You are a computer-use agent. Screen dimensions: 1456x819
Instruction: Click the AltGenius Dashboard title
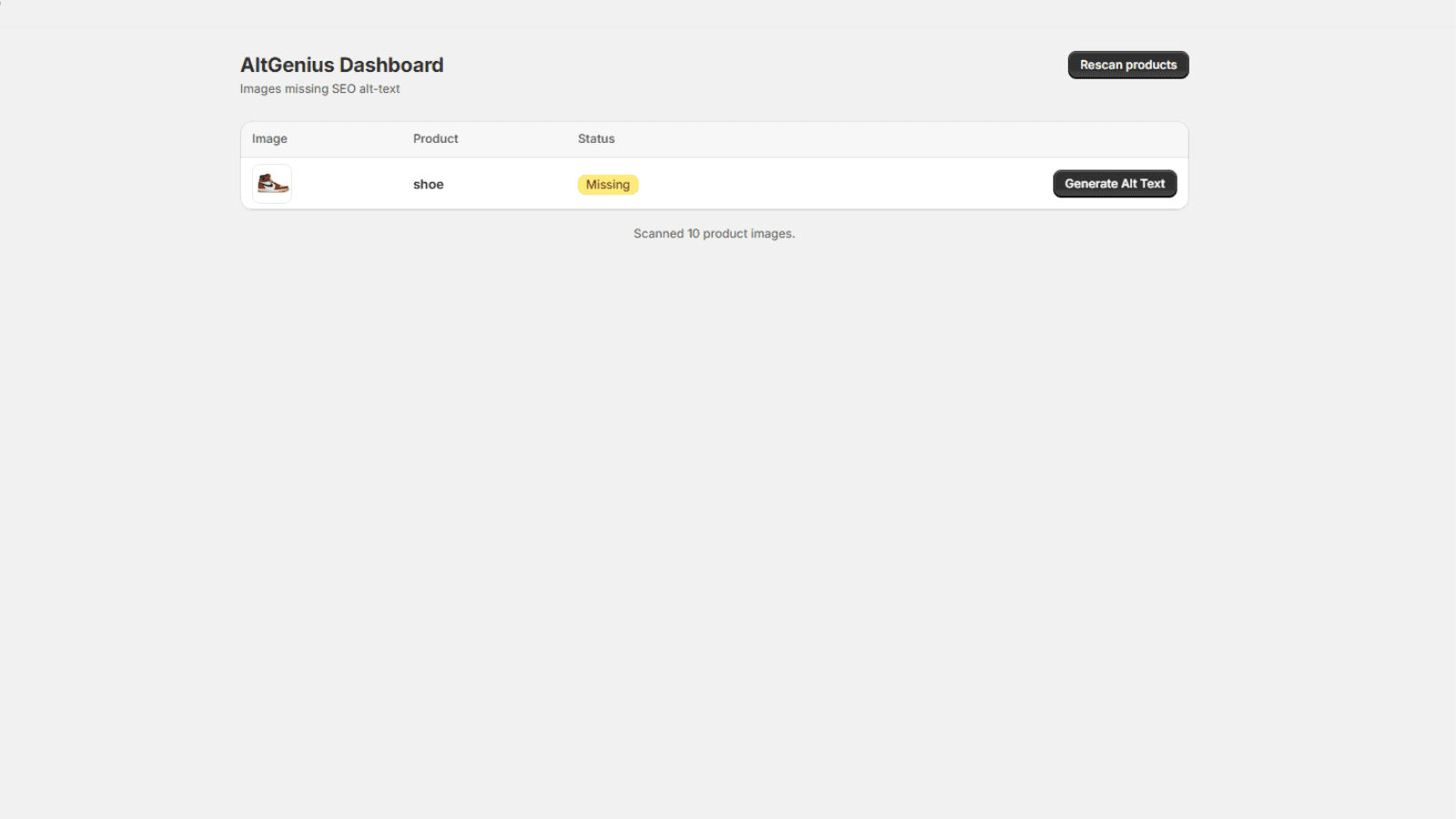[342, 65]
